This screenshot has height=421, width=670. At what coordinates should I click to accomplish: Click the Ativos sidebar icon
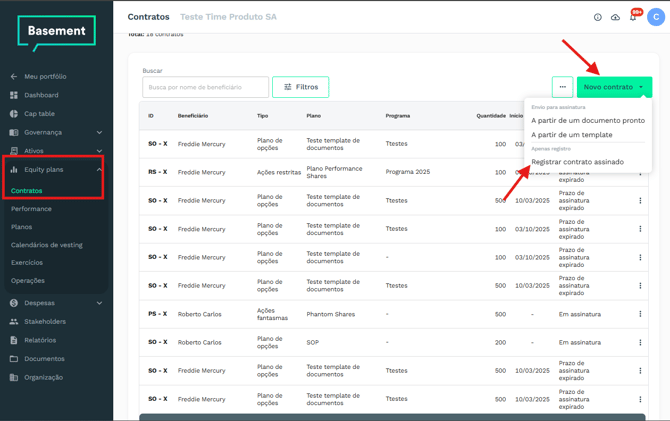[14, 151]
